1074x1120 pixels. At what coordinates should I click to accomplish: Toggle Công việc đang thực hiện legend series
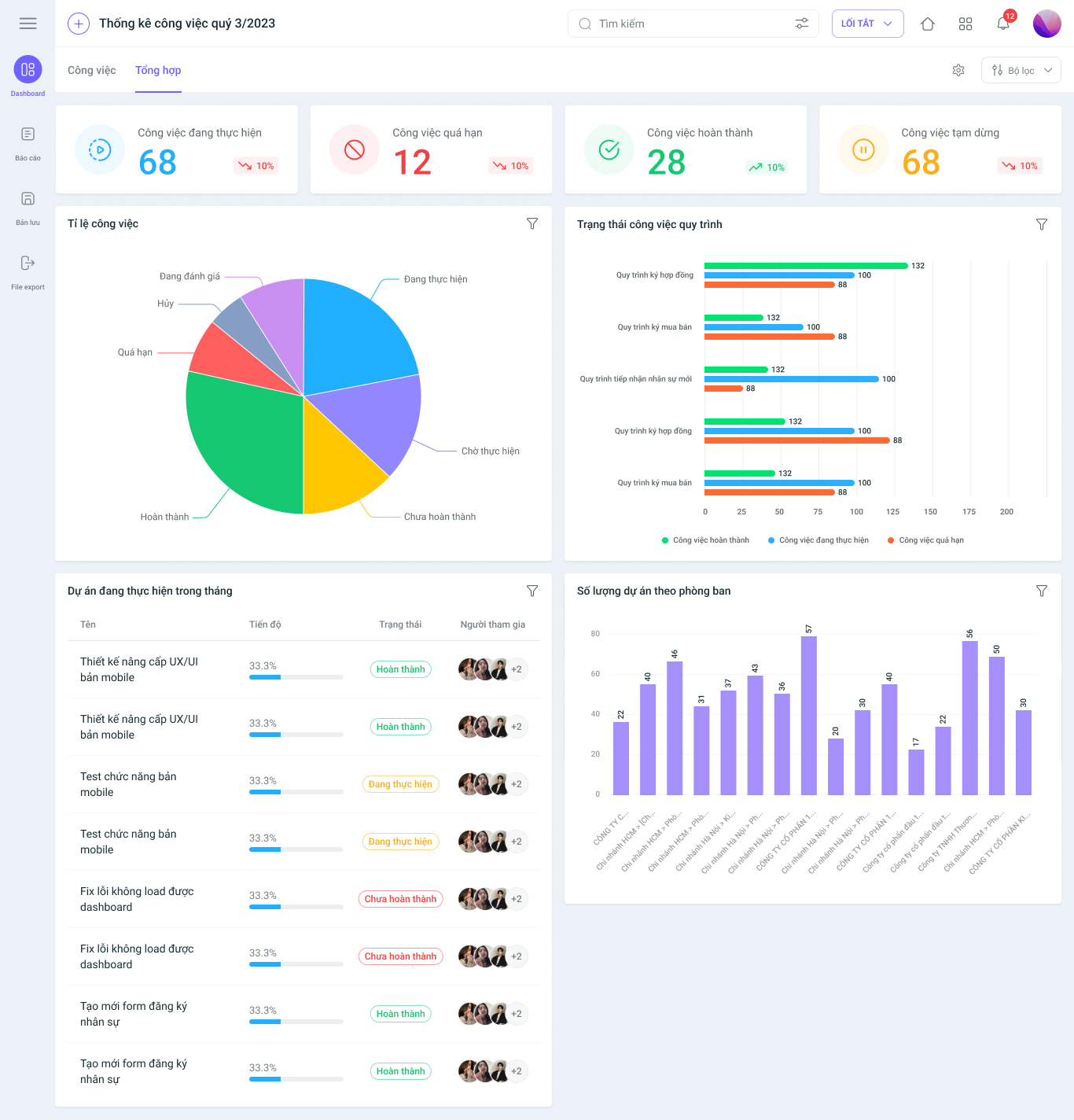(x=818, y=540)
